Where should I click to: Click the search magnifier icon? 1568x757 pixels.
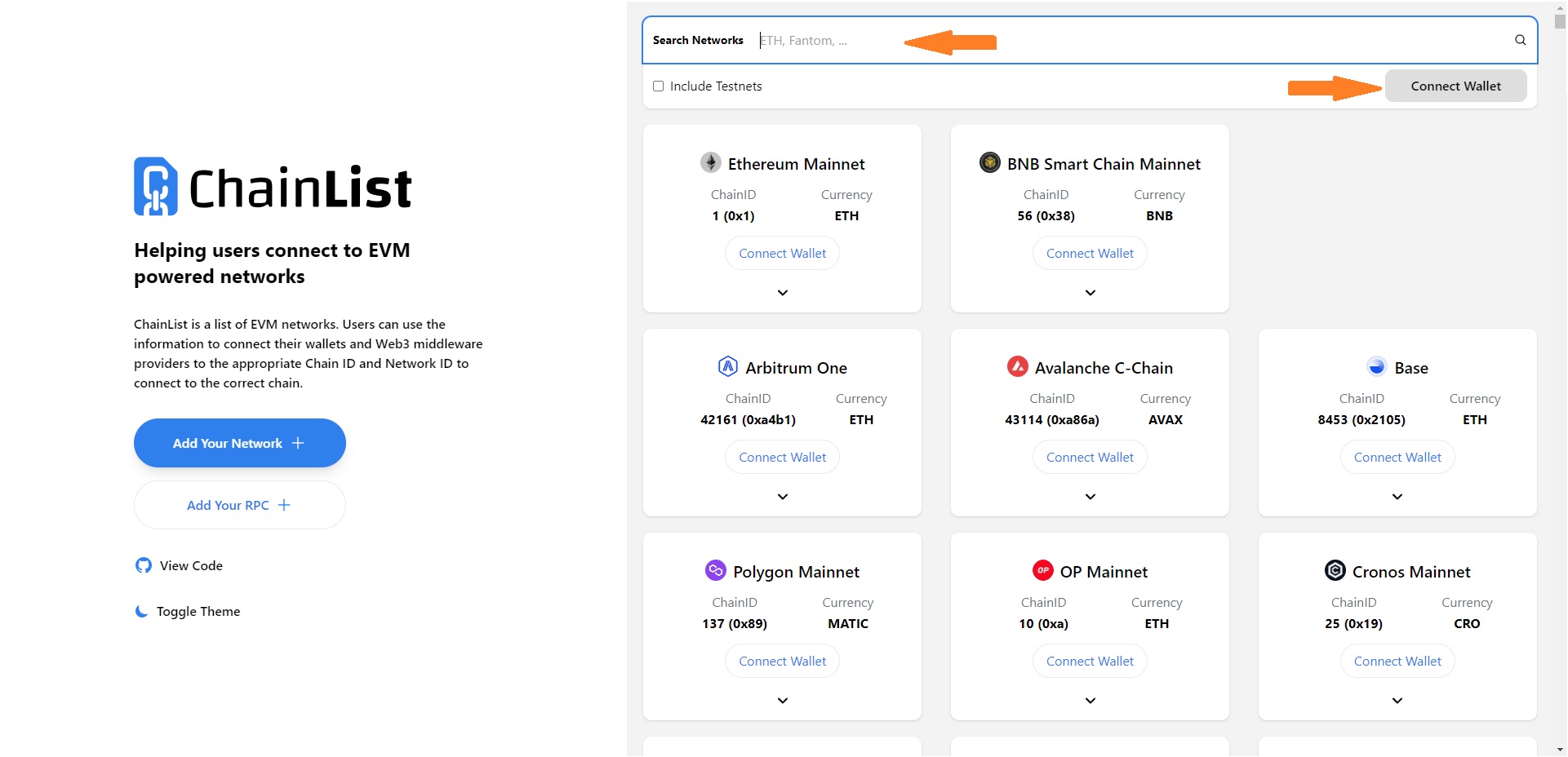pyautogui.click(x=1521, y=40)
